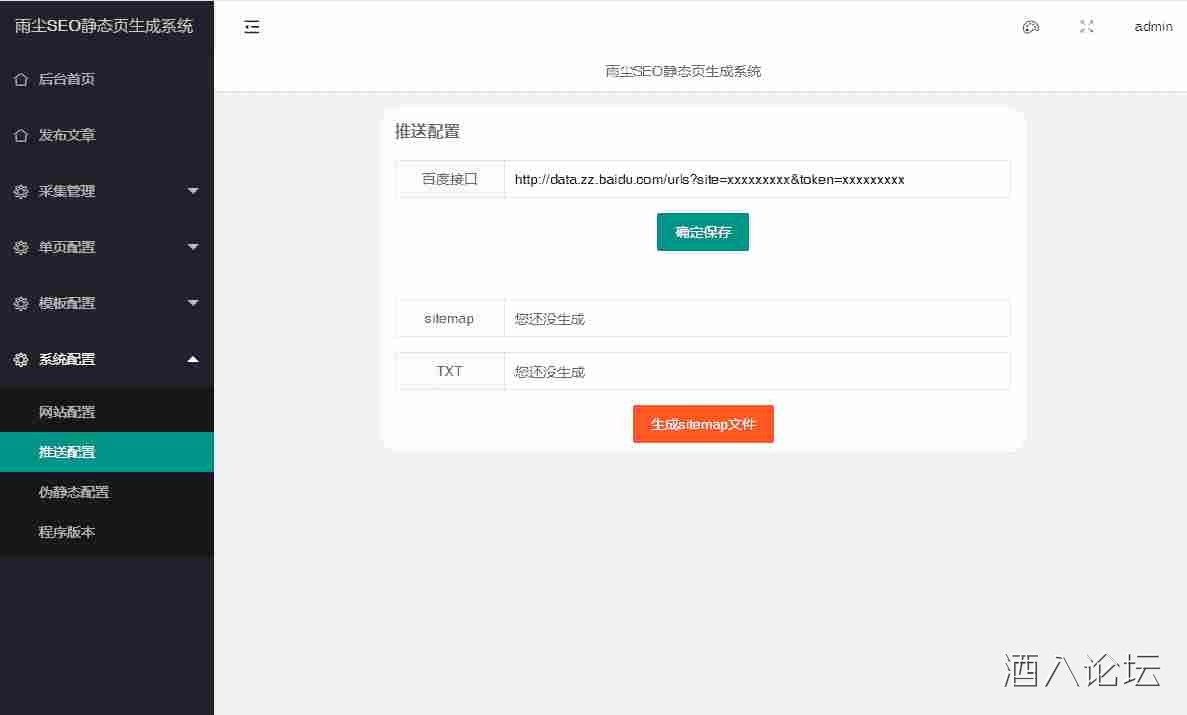1187x715 pixels.
Task: Go to 伪静态配置 page
Action: tap(74, 492)
